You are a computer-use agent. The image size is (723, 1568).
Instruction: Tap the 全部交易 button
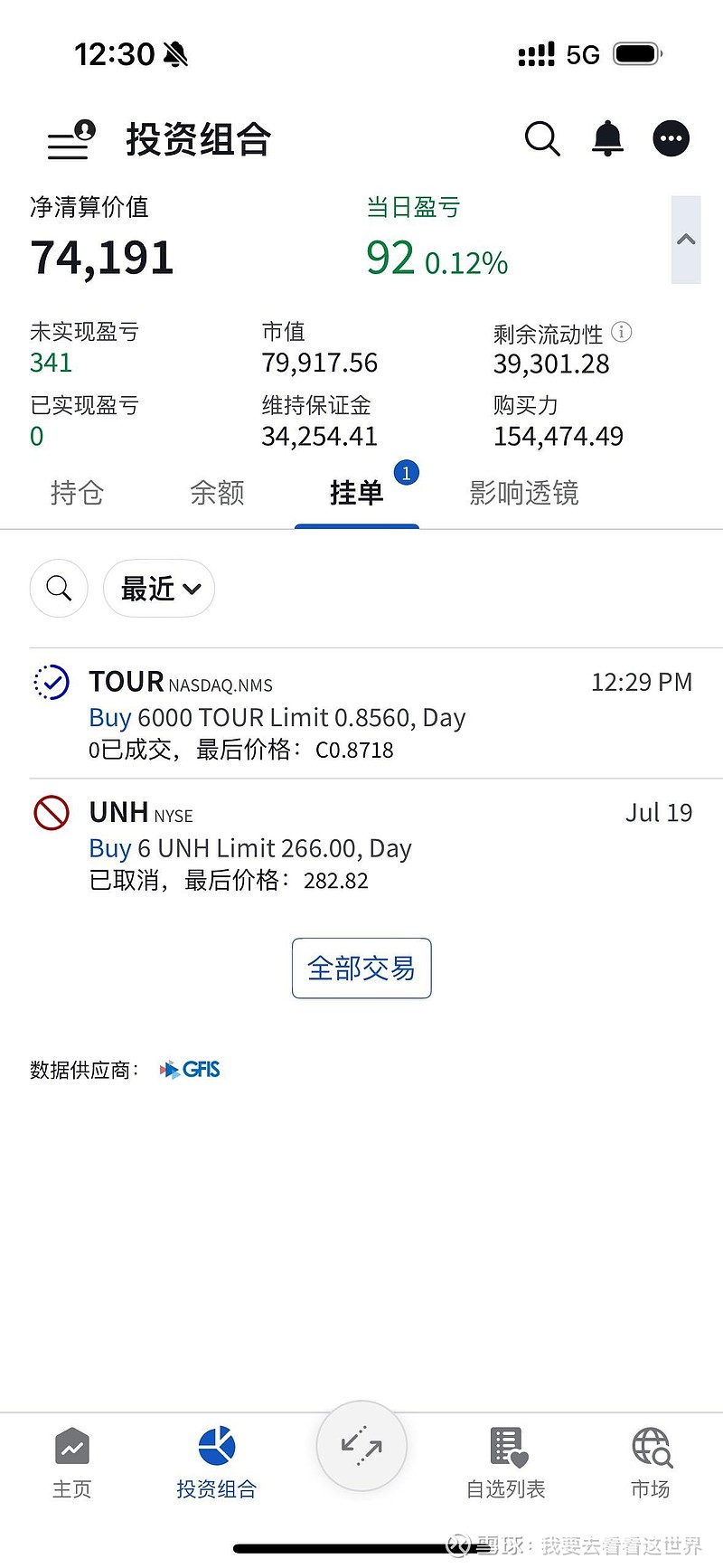pos(361,968)
